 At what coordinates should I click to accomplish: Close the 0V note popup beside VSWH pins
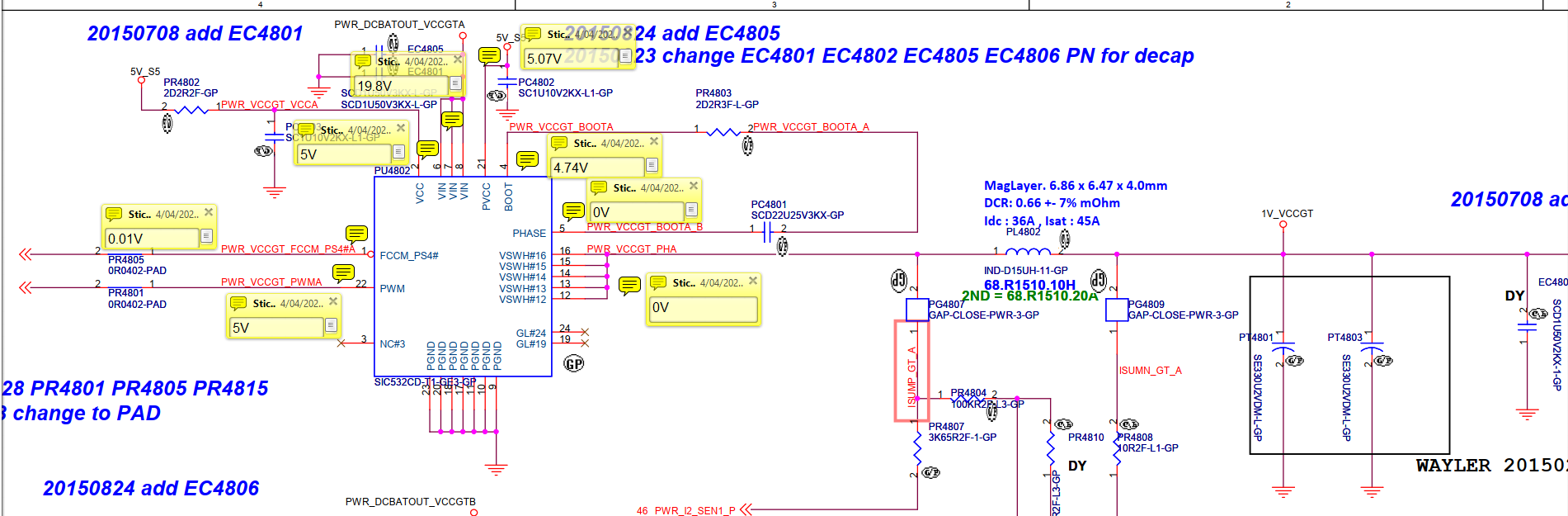coord(753,281)
